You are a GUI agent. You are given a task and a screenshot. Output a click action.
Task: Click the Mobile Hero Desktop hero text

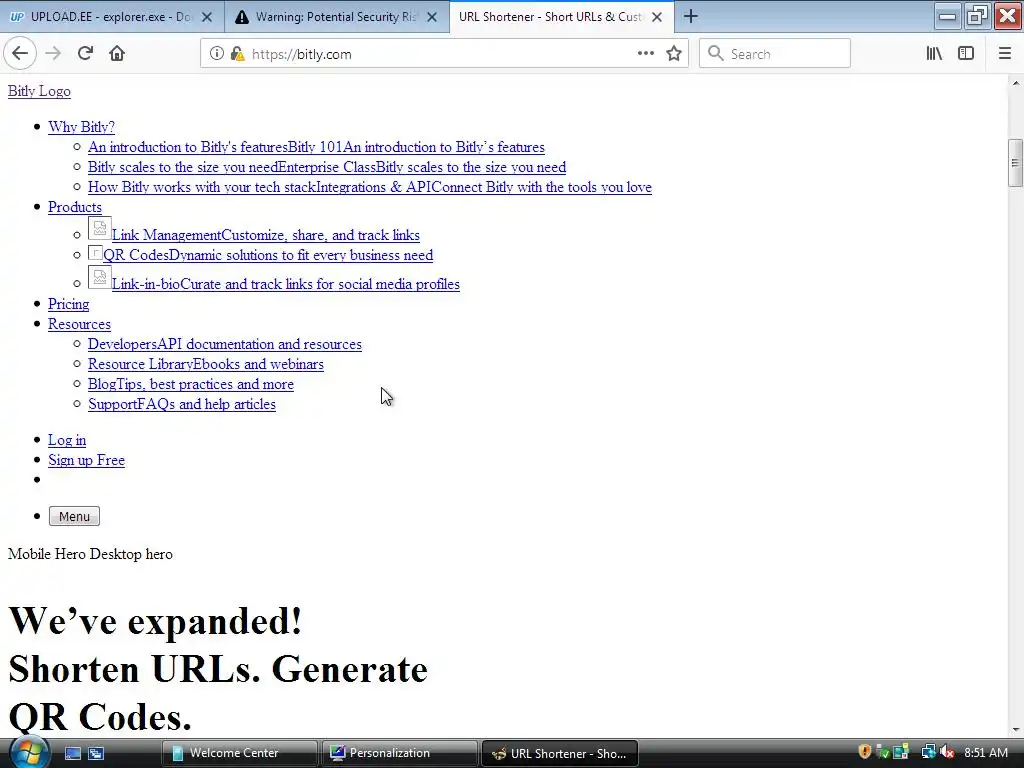point(90,554)
